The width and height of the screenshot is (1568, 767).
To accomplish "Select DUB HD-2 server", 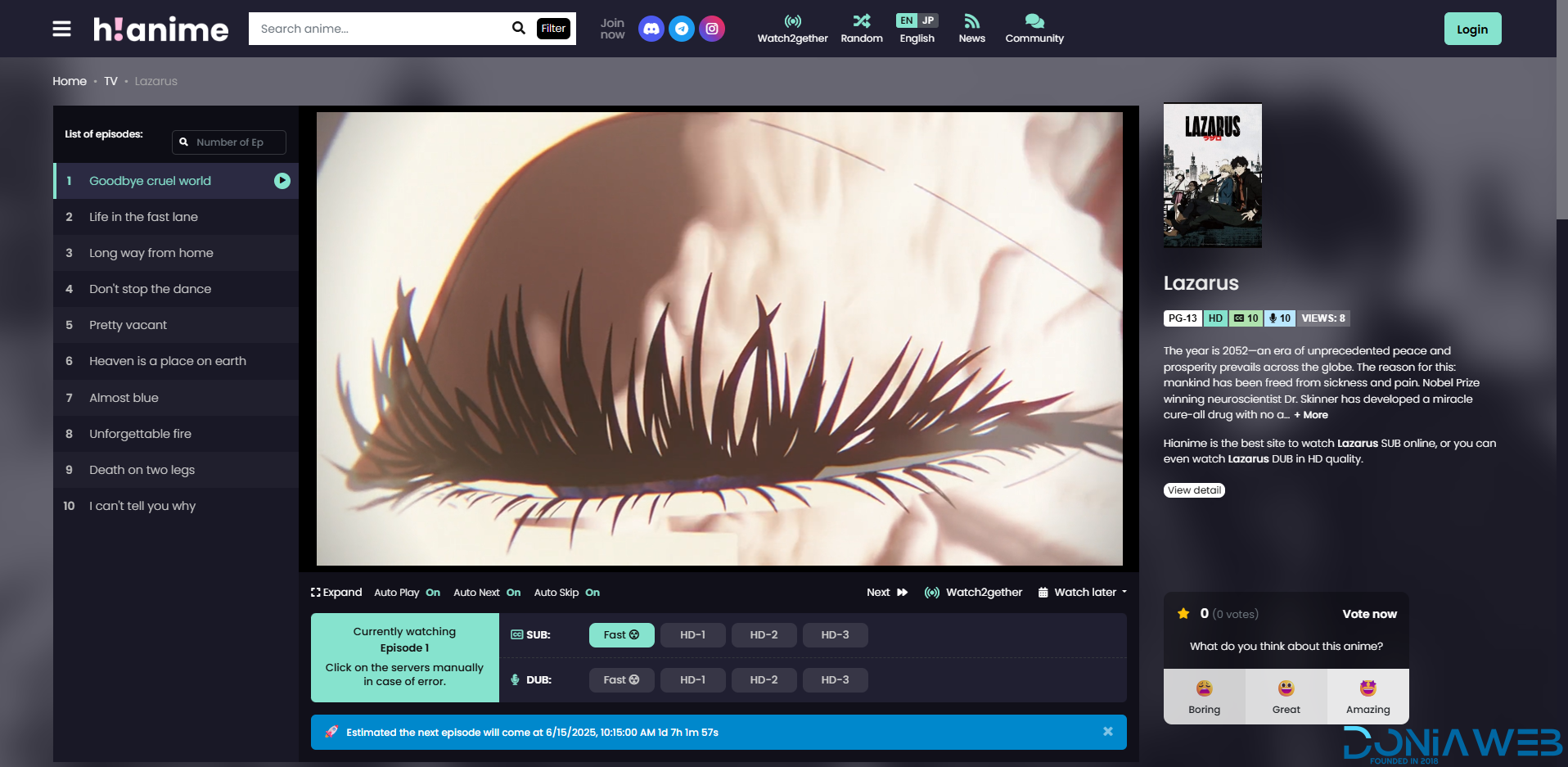I will (x=764, y=679).
